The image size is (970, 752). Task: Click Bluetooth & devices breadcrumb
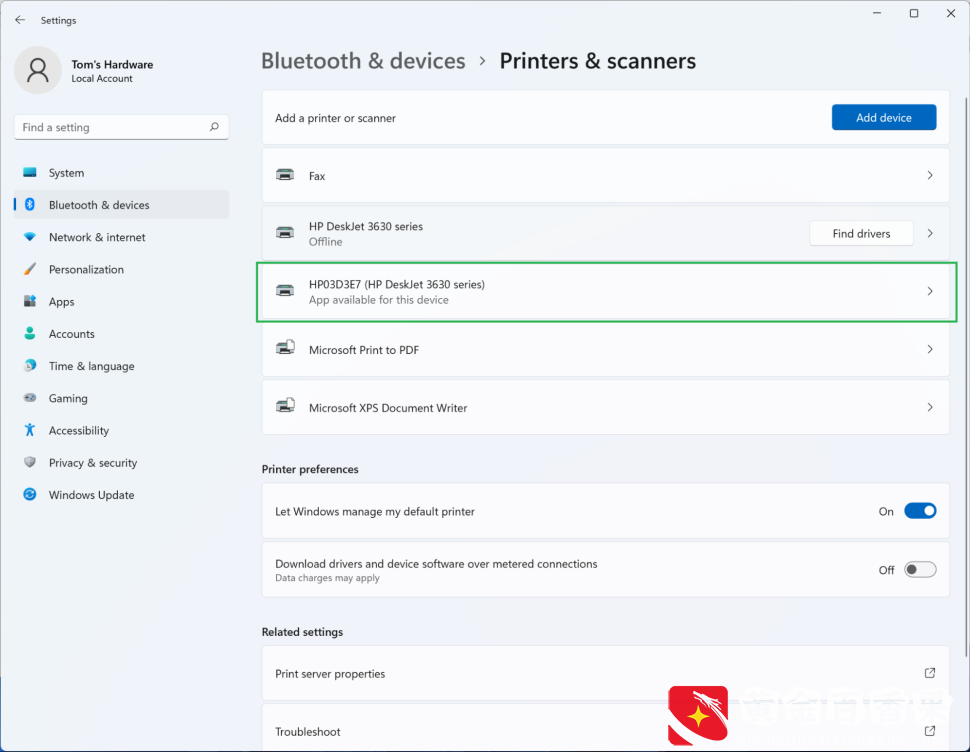coord(363,61)
